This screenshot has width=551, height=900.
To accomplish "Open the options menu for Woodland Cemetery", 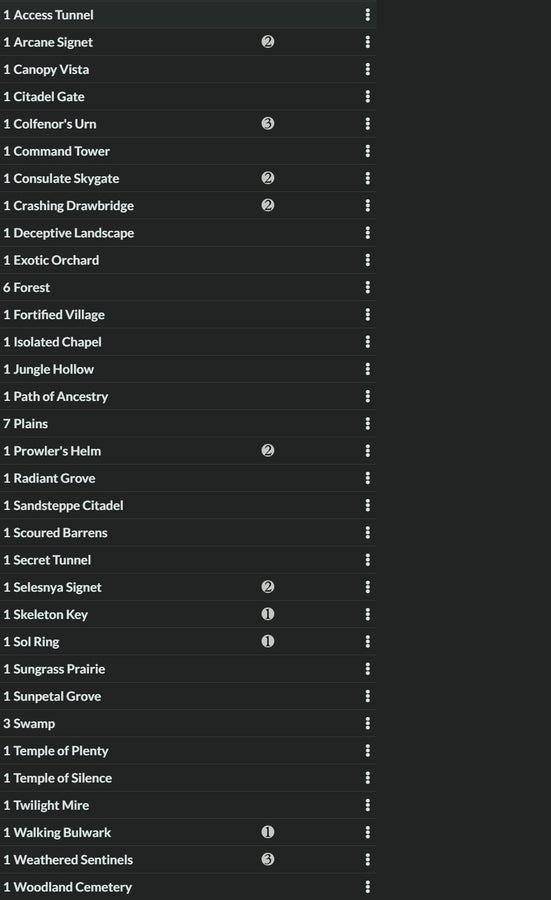I will (x=367, y=887).
